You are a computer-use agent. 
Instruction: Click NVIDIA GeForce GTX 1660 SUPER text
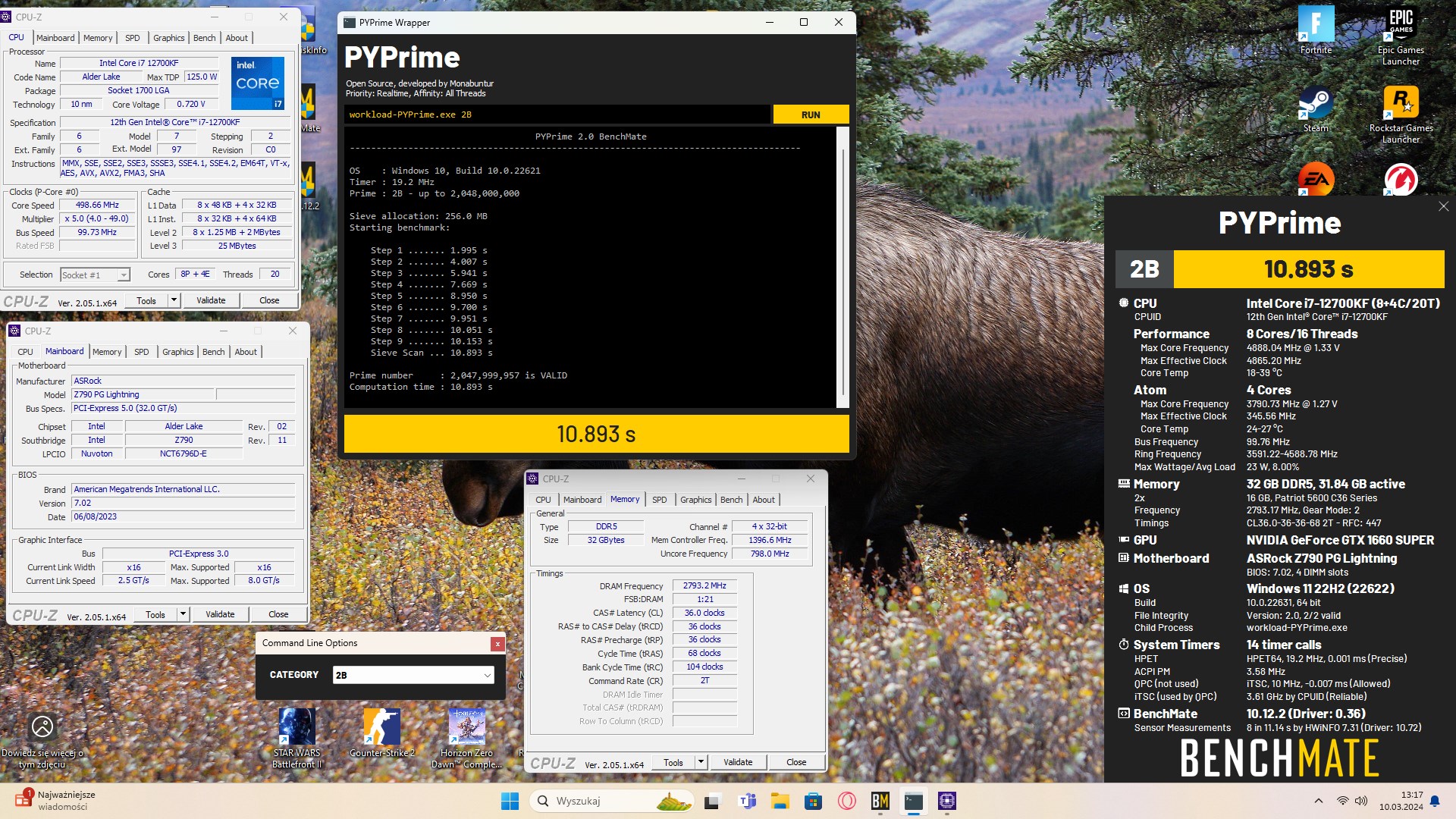[1340, 540]
